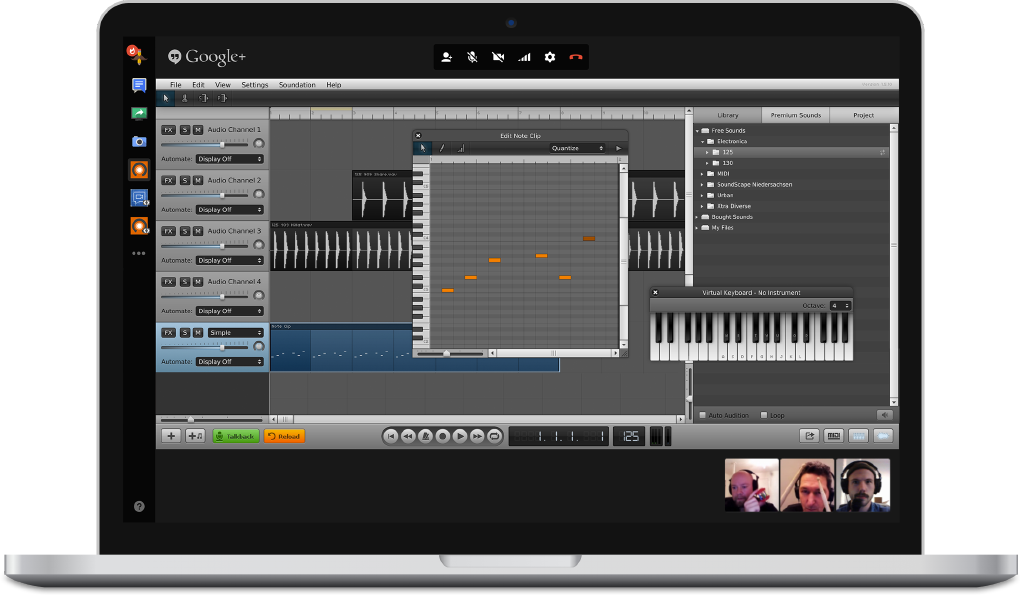Enable the Loop checkbox near Auto Audition
Screen dimensions: 1020x596
[x=762, y=415]
